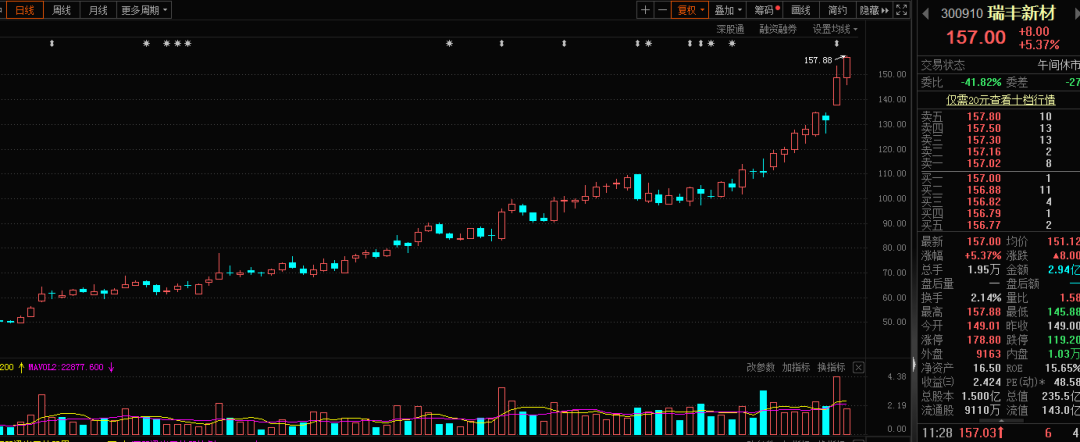Click previous stock arrow beside 300909
The width and height of the screenshot is (1080, 442).
(927, 13)
